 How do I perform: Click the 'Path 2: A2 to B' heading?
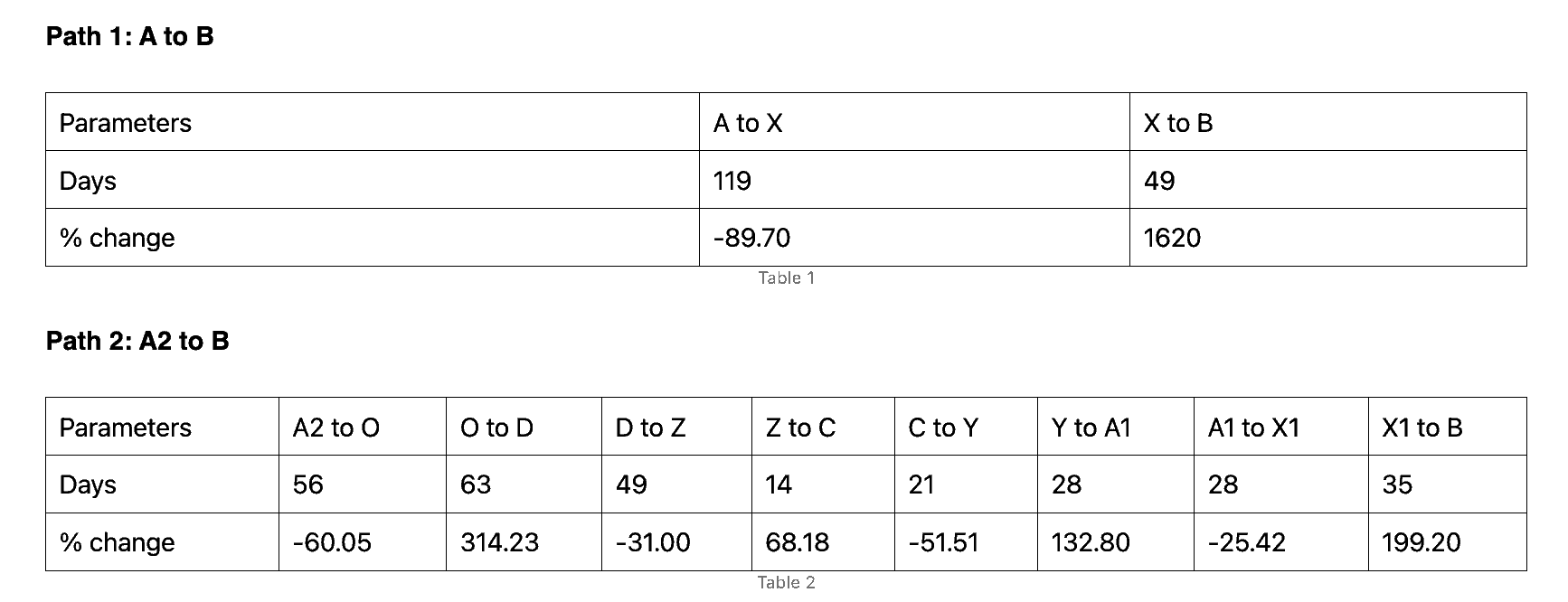click(137, 342)
